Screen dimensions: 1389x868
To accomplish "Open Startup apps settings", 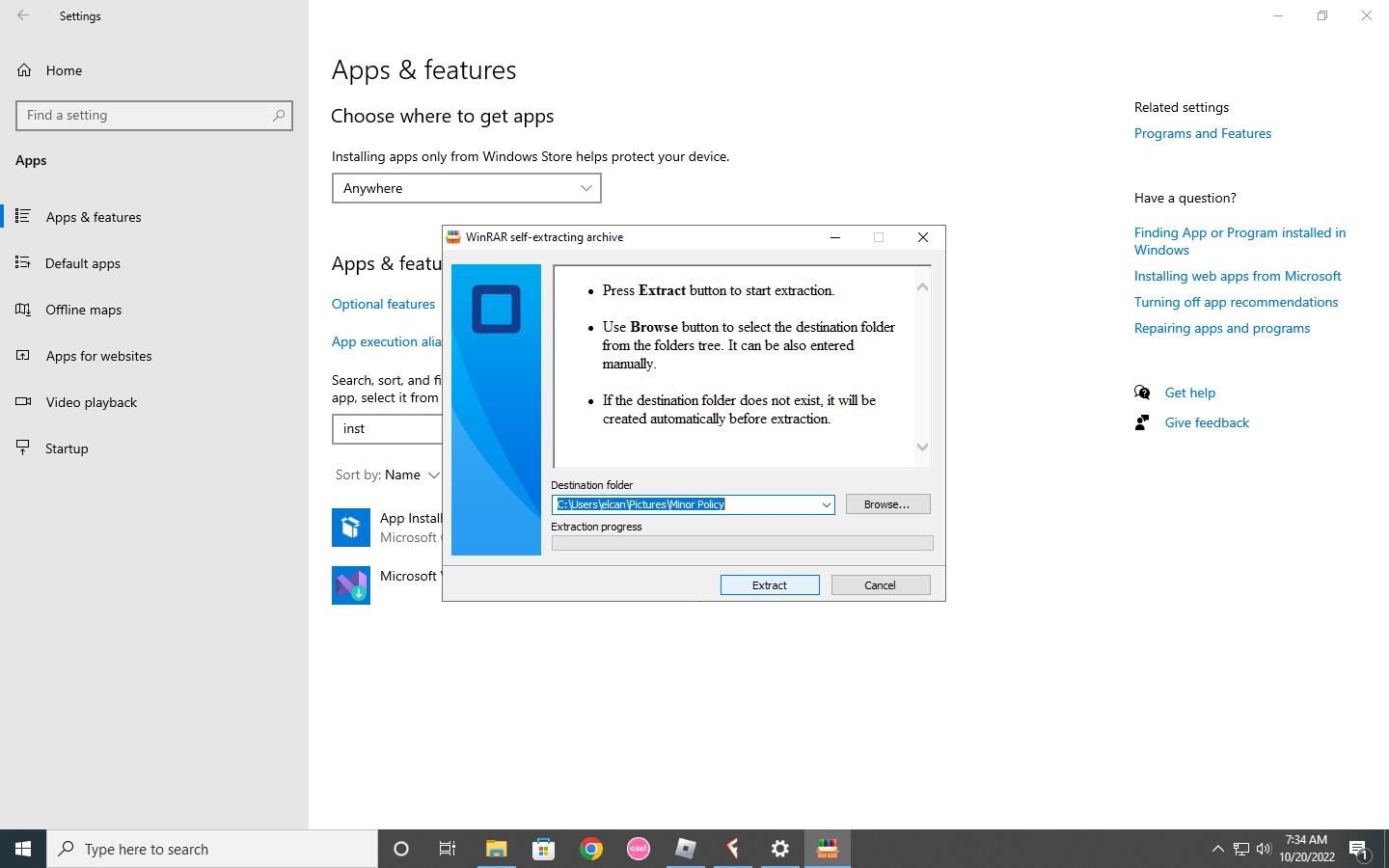I will tap(67, 448).
